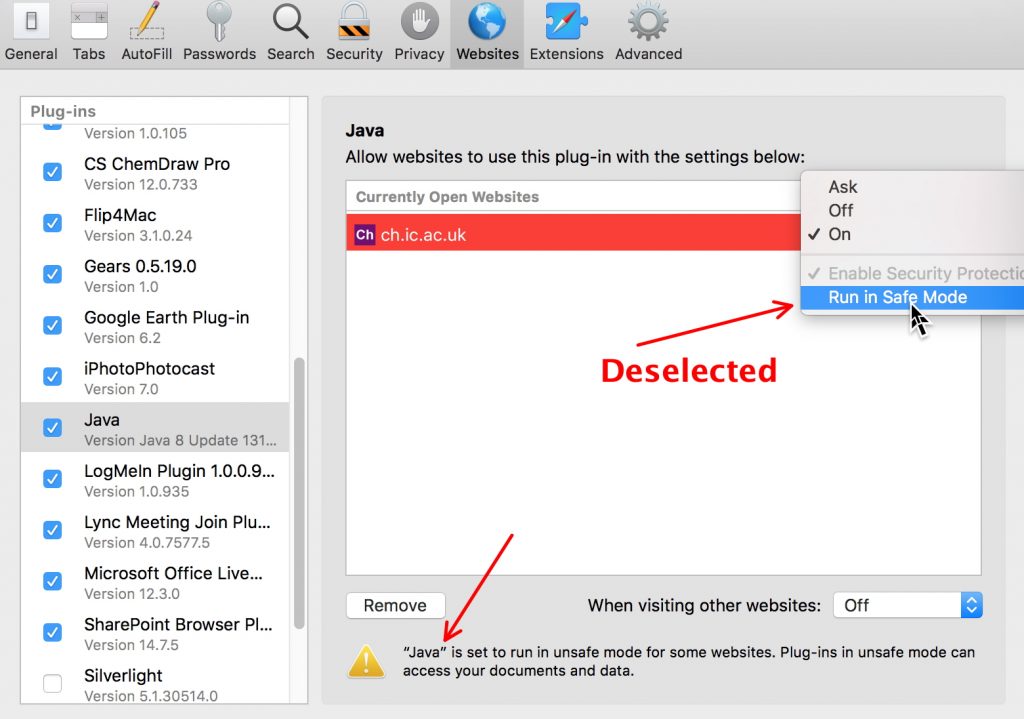Viewport: 1024px width, 719px height.
Task: Open the Tabs preferences icon
Action: point(89,32)
